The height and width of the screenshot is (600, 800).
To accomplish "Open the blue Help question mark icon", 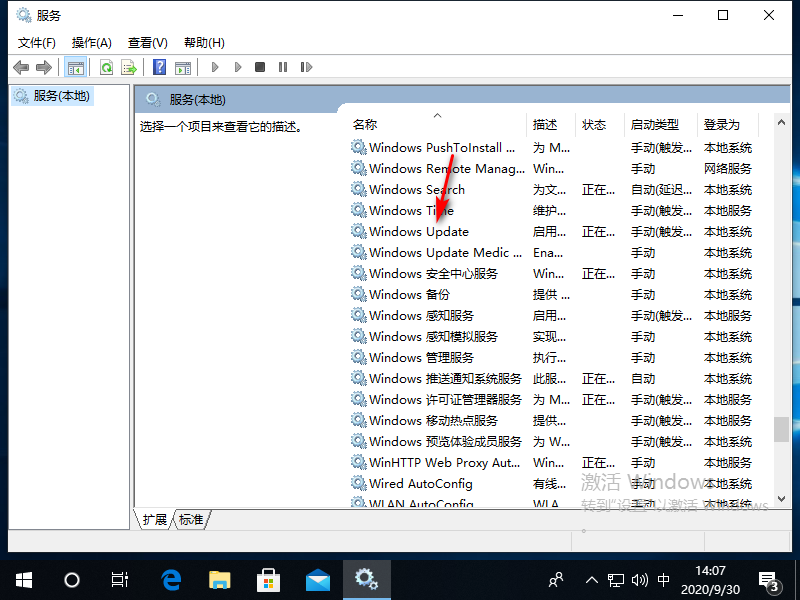I will click(159, 67).
